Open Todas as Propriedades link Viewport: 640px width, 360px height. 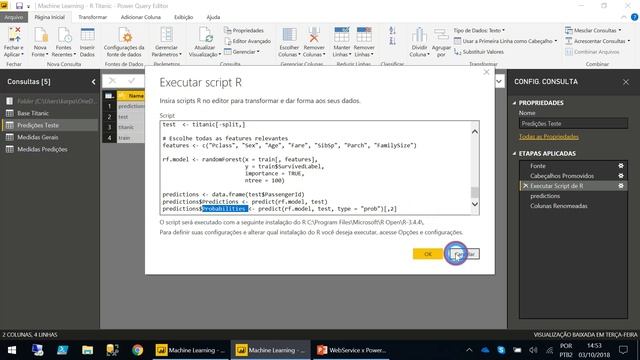click(549, 137)
